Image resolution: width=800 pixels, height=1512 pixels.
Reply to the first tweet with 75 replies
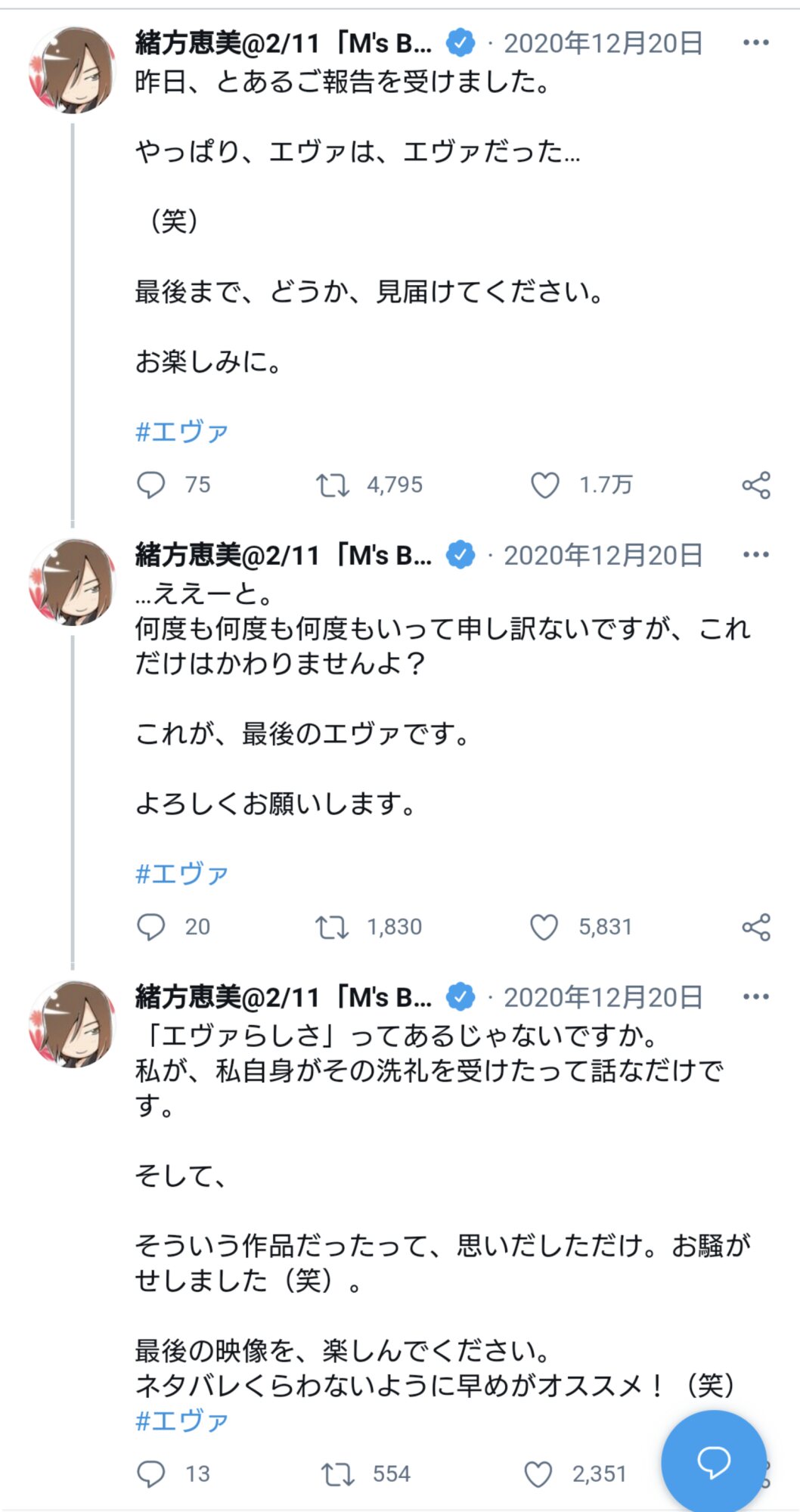coord(150,485)
